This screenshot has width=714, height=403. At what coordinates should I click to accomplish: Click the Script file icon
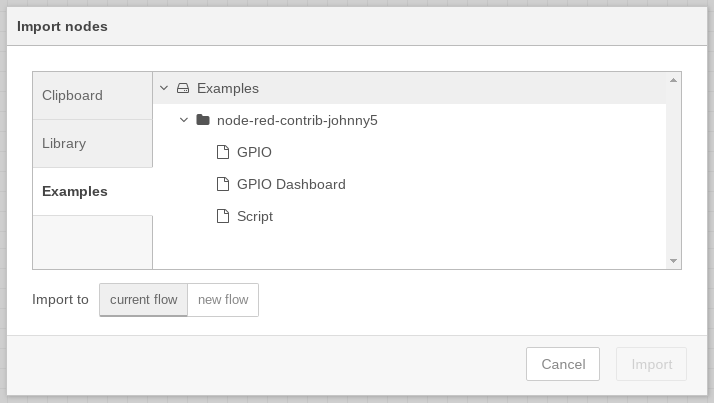coord(223,216)
